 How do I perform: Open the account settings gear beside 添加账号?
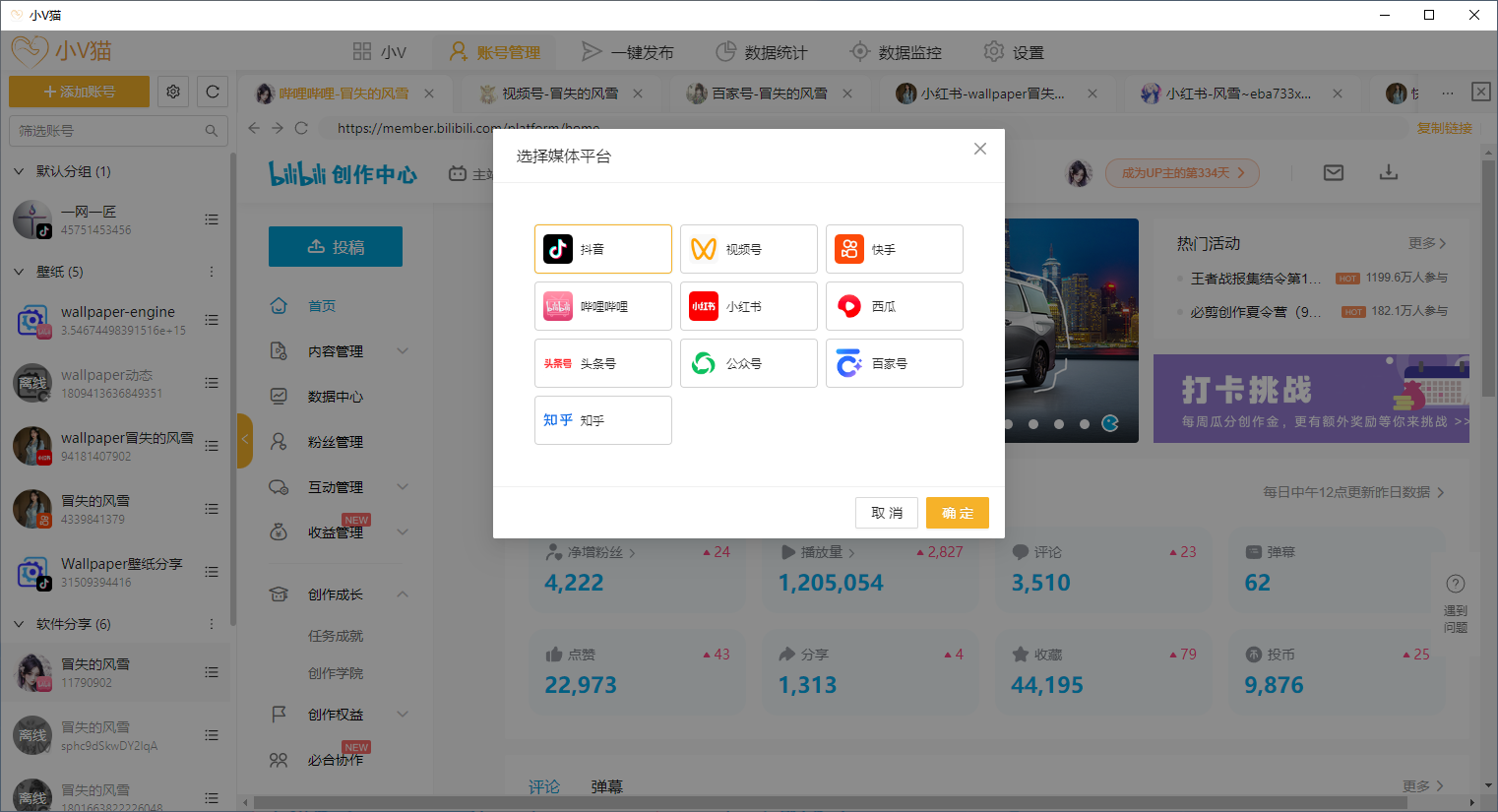[x=173, y=91]
